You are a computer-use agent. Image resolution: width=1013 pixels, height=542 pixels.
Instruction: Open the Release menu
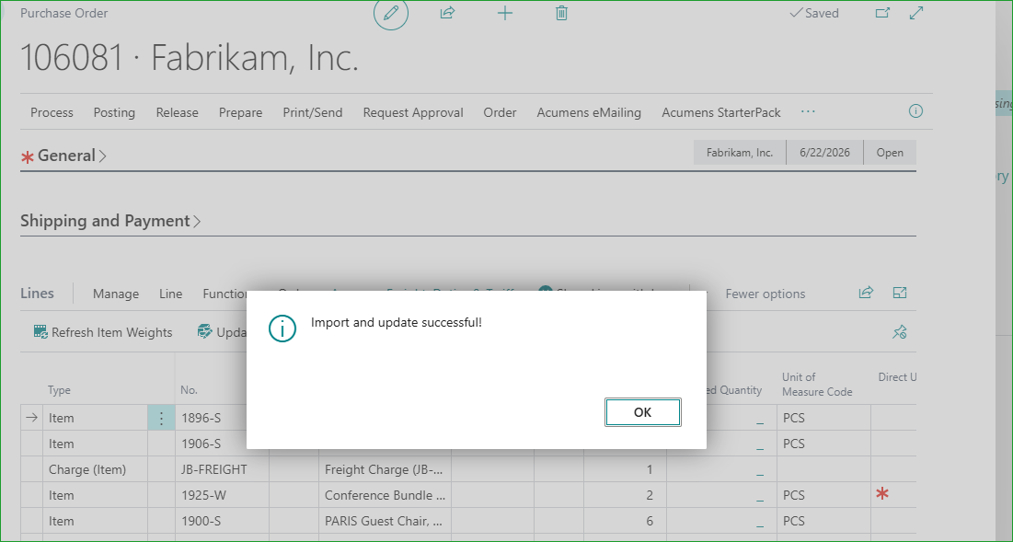click(x=177, y=112)
